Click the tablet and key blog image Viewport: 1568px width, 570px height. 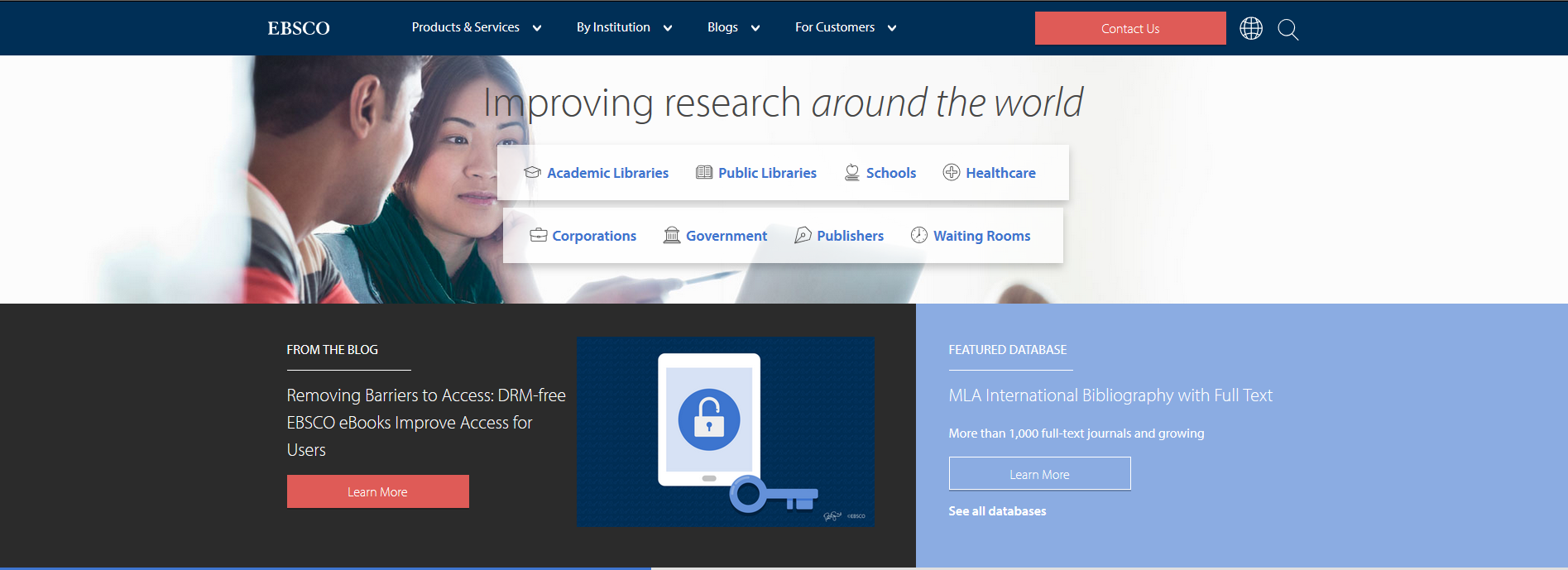point(726,432)
